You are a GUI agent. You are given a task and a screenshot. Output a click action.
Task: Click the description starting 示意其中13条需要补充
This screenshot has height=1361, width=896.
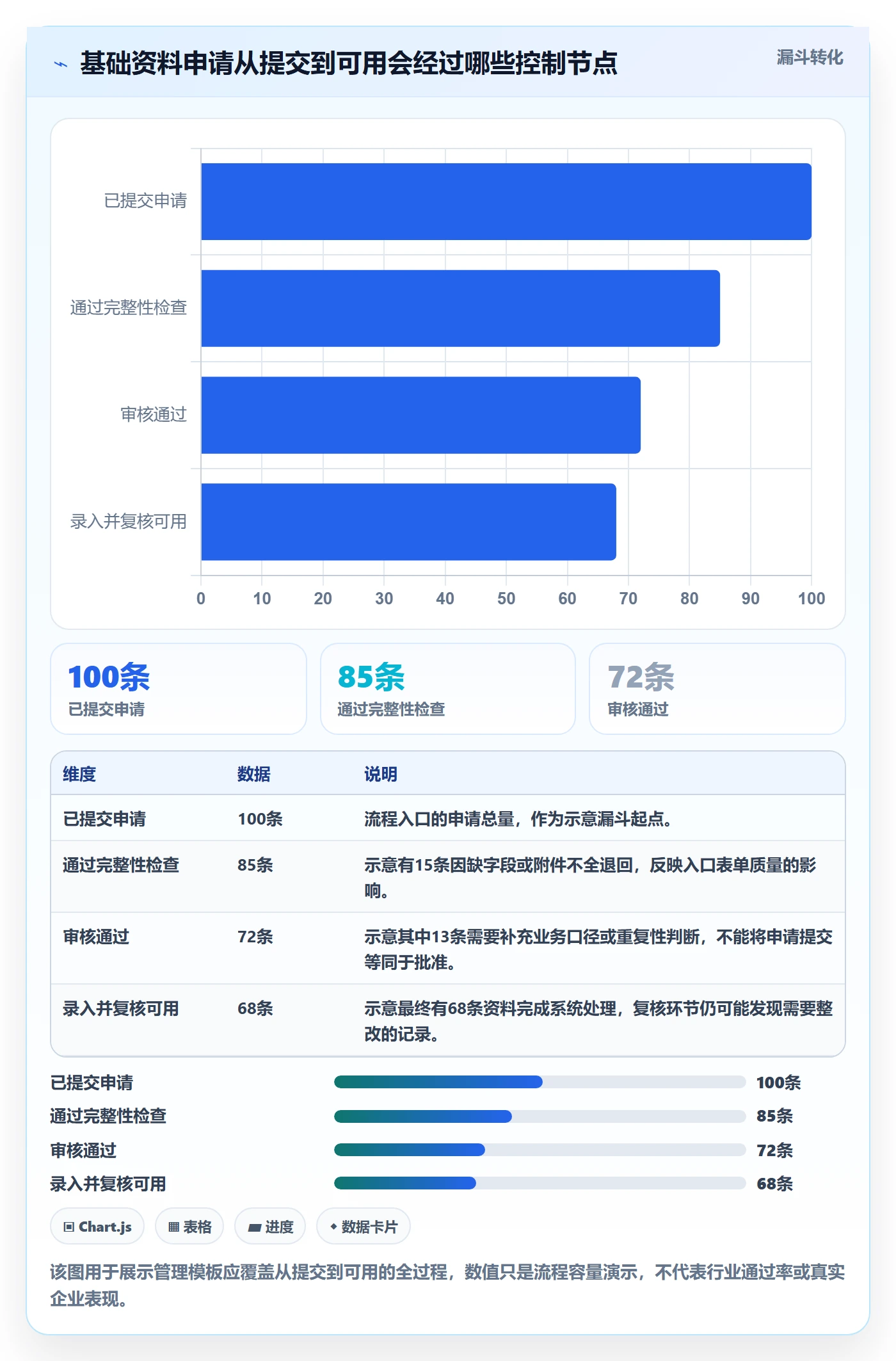[598, 949]
